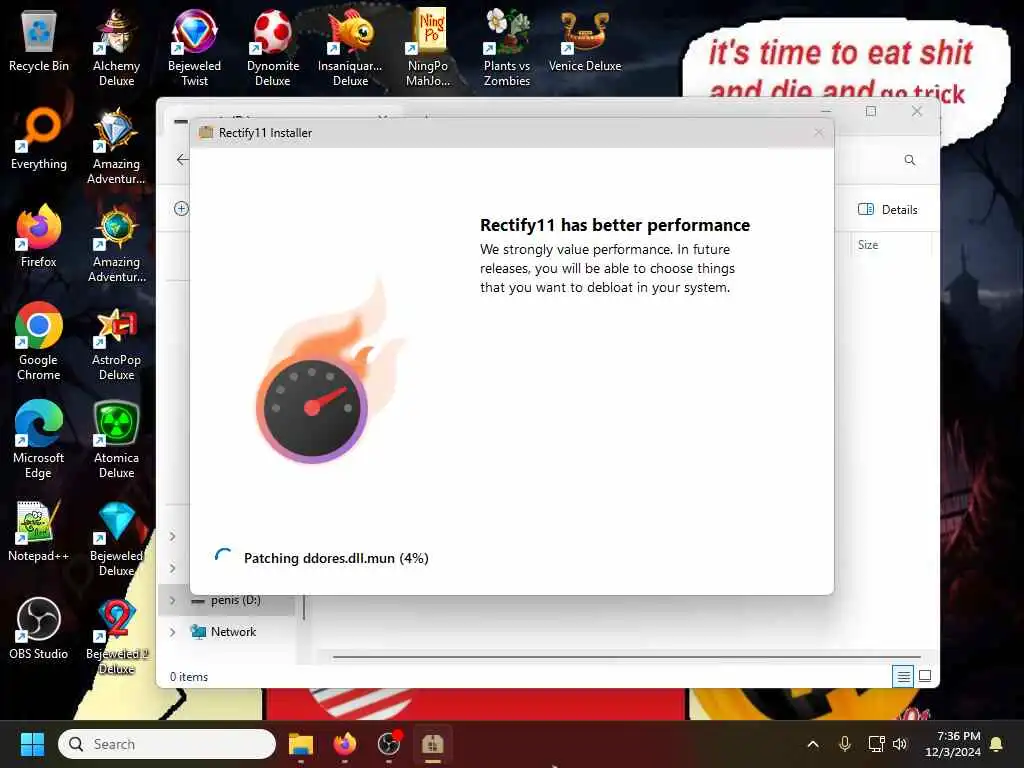1024x768 pixels.
Task: Open the clock showing 7:36 PM
Action: click(953, 744)
